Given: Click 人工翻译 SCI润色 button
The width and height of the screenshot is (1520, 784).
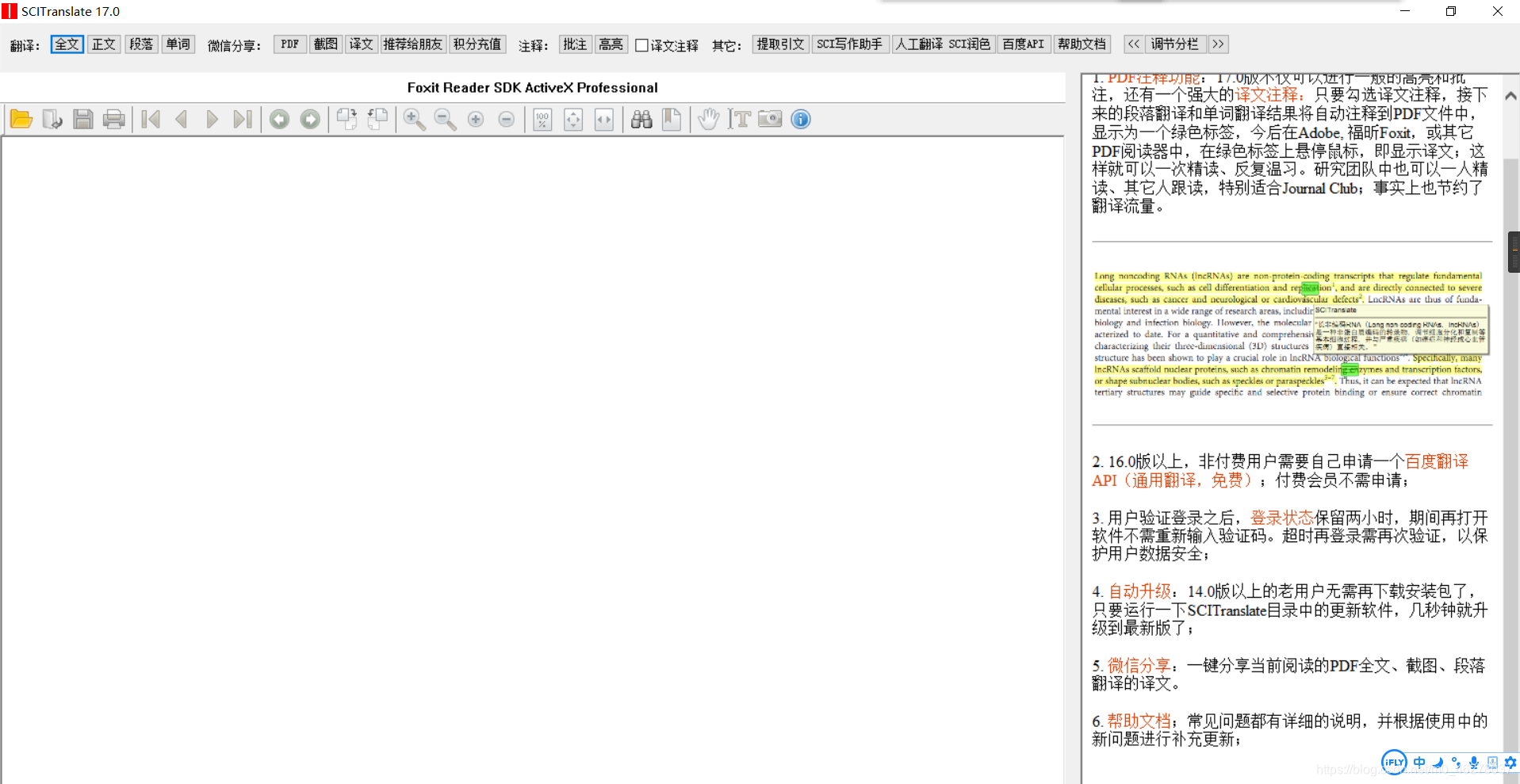Looking at the screenshot, I should coord(943,44).
